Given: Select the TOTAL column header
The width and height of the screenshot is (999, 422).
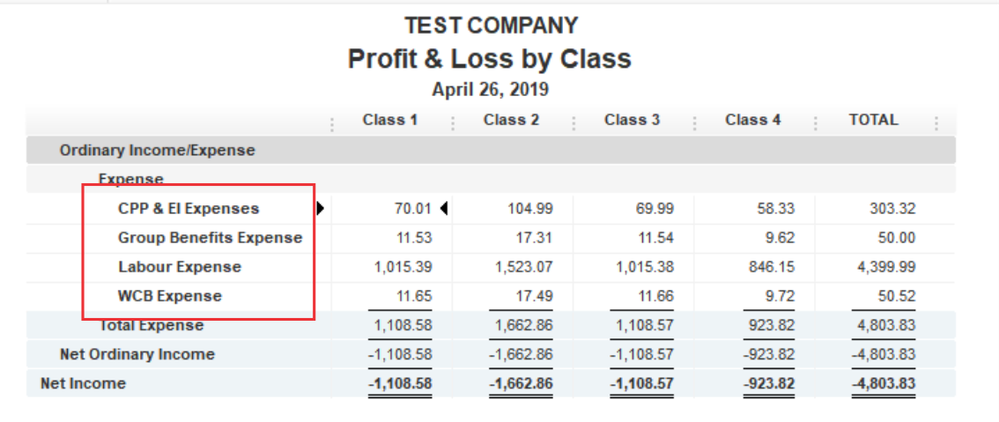Looking at the screenshot, I should coord(873,120).
